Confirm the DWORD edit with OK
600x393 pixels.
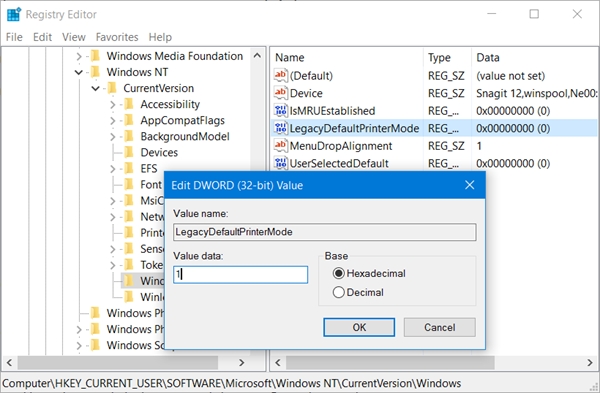[359, 327]
